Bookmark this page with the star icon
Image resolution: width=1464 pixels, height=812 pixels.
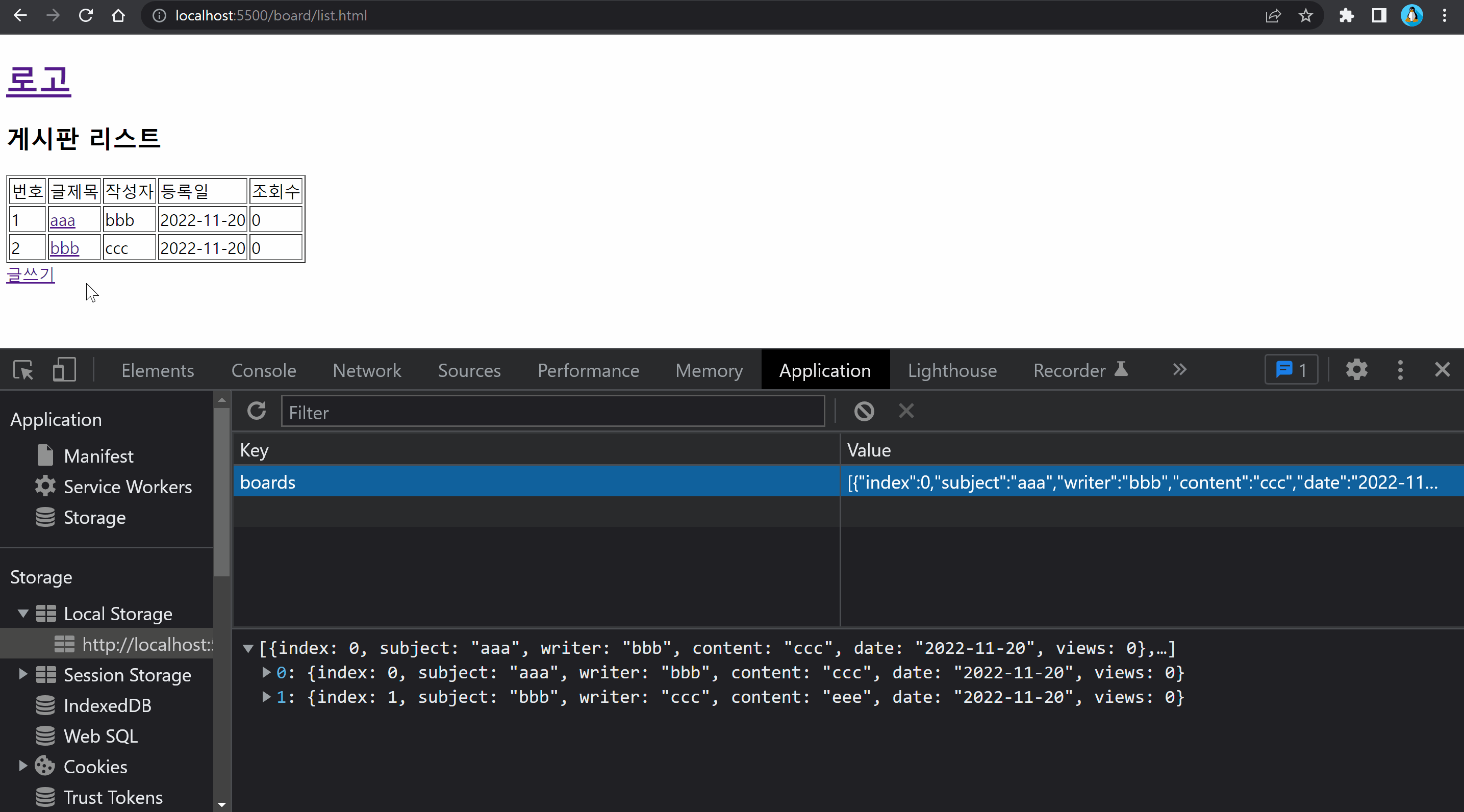coord(1305,16)
